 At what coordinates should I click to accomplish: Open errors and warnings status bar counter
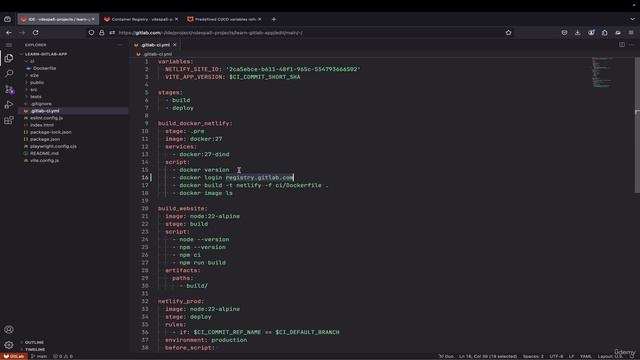[x=63, y=356]
